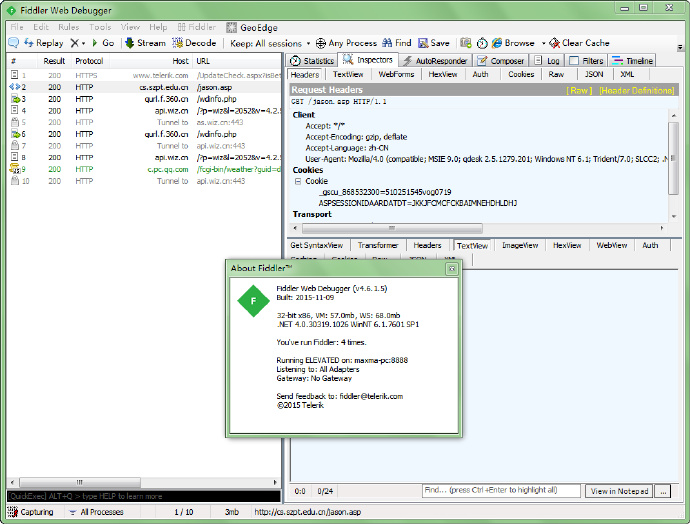Toggle Capturing in the status bar
This screenshot has width=690, height=524.
click(x=31, y=512)
